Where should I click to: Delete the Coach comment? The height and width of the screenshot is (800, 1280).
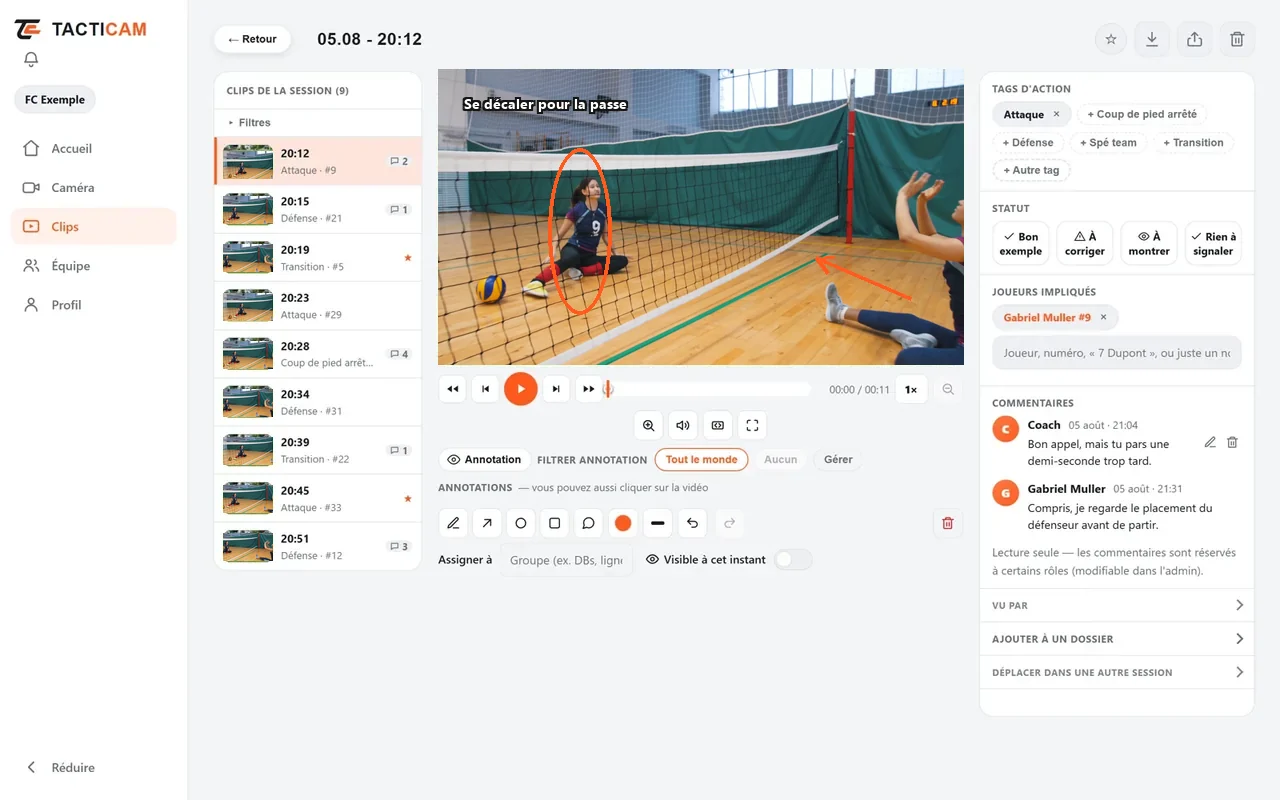click(1233, 442)
